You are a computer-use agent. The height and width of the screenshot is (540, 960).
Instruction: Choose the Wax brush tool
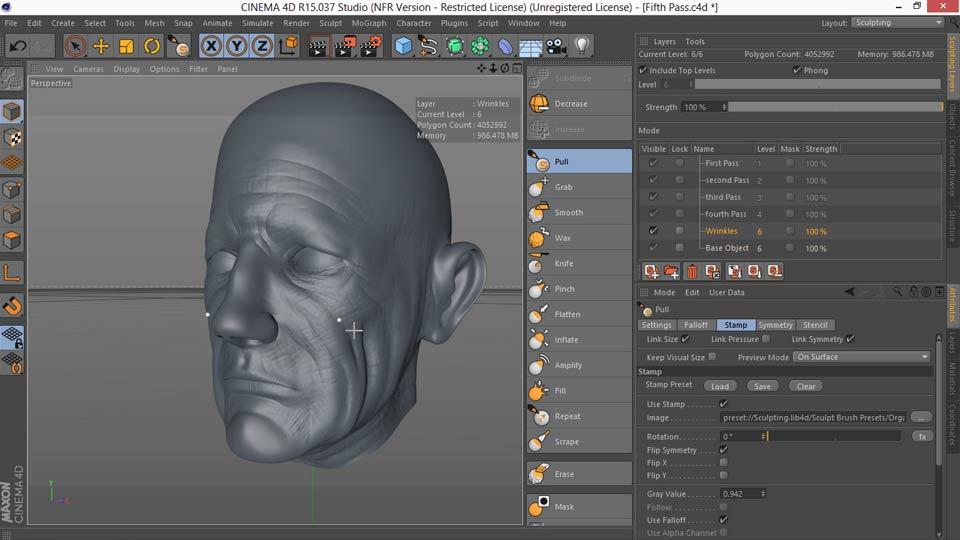pyautogui.click(x=563, y=238)
